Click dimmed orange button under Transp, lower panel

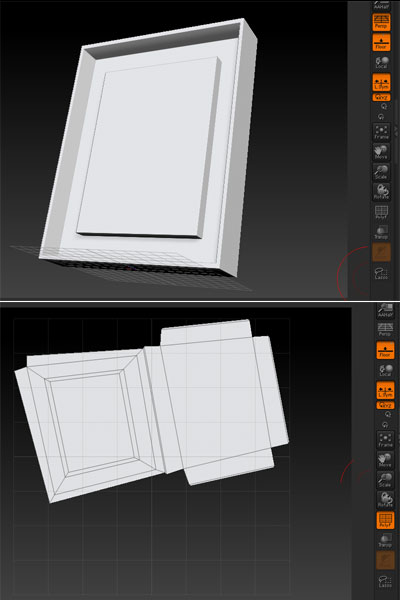pyautogui.click(x=385, y=560)
